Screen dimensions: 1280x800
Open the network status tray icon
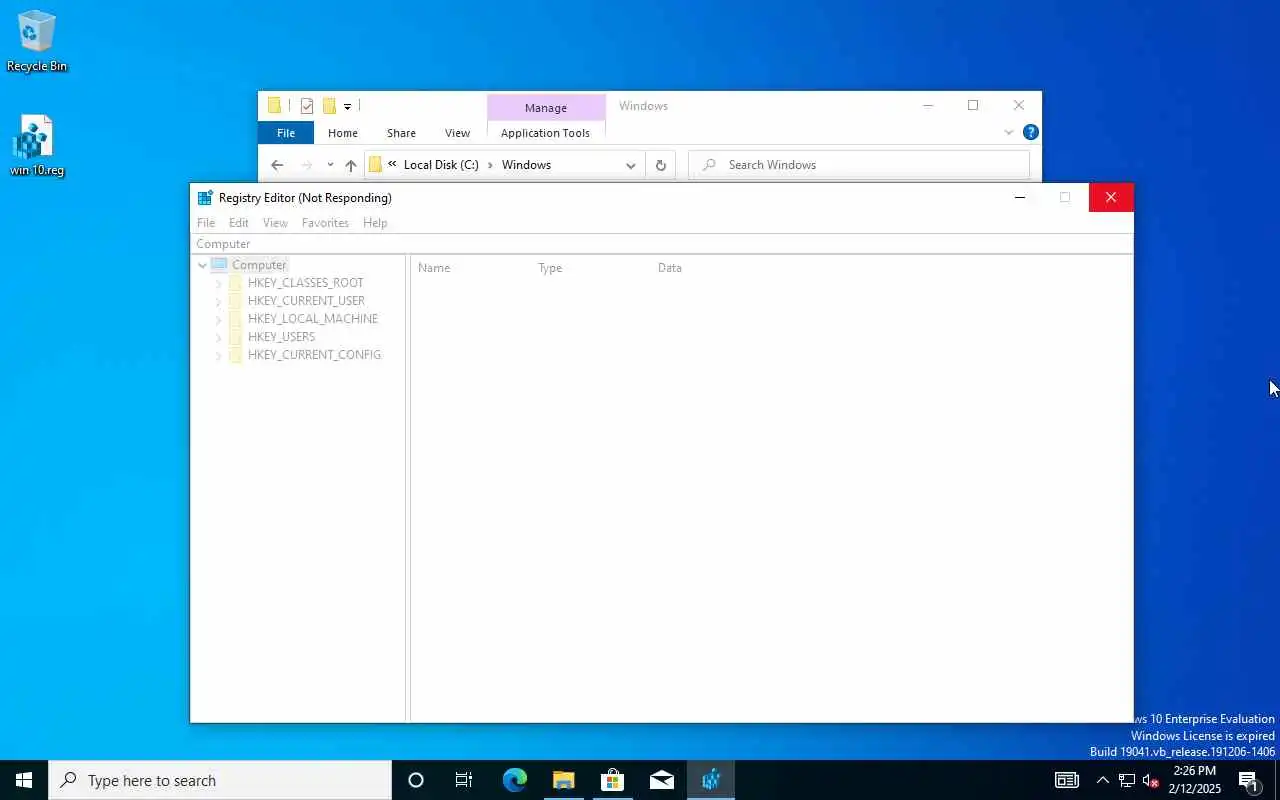[x=1127, y=780]
